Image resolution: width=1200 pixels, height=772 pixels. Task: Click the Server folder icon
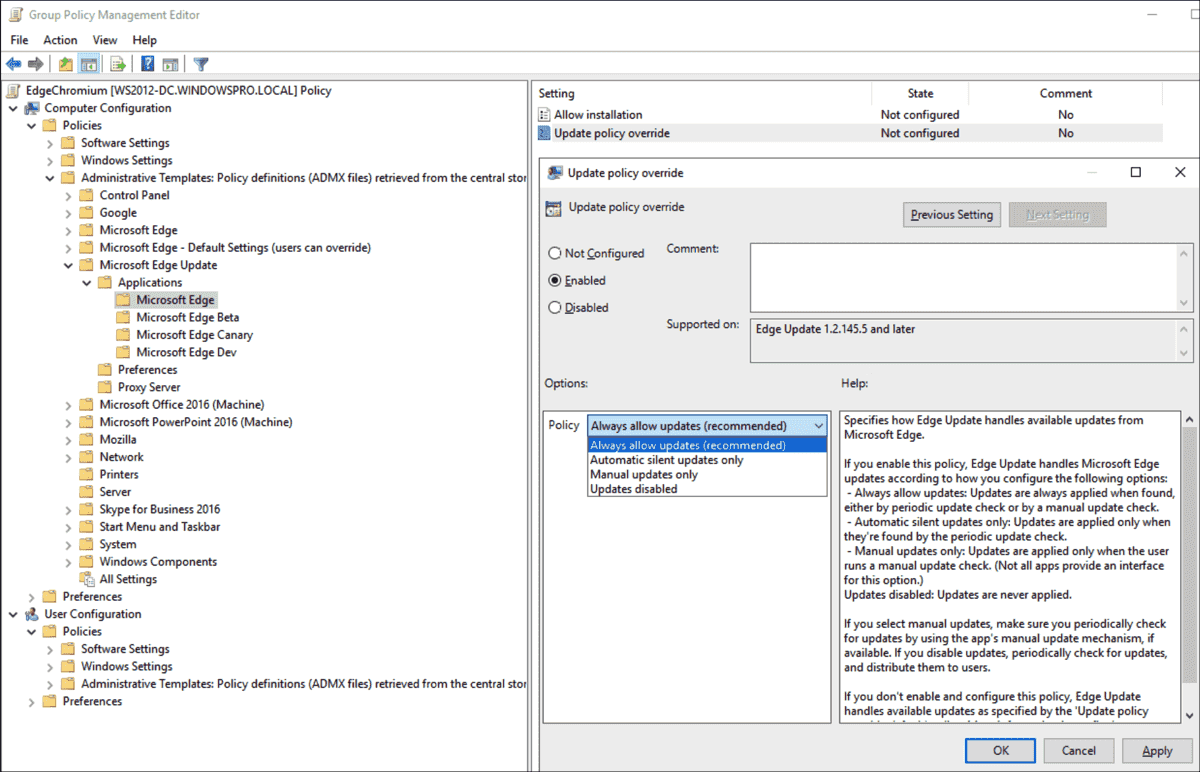tap(87, 492)
